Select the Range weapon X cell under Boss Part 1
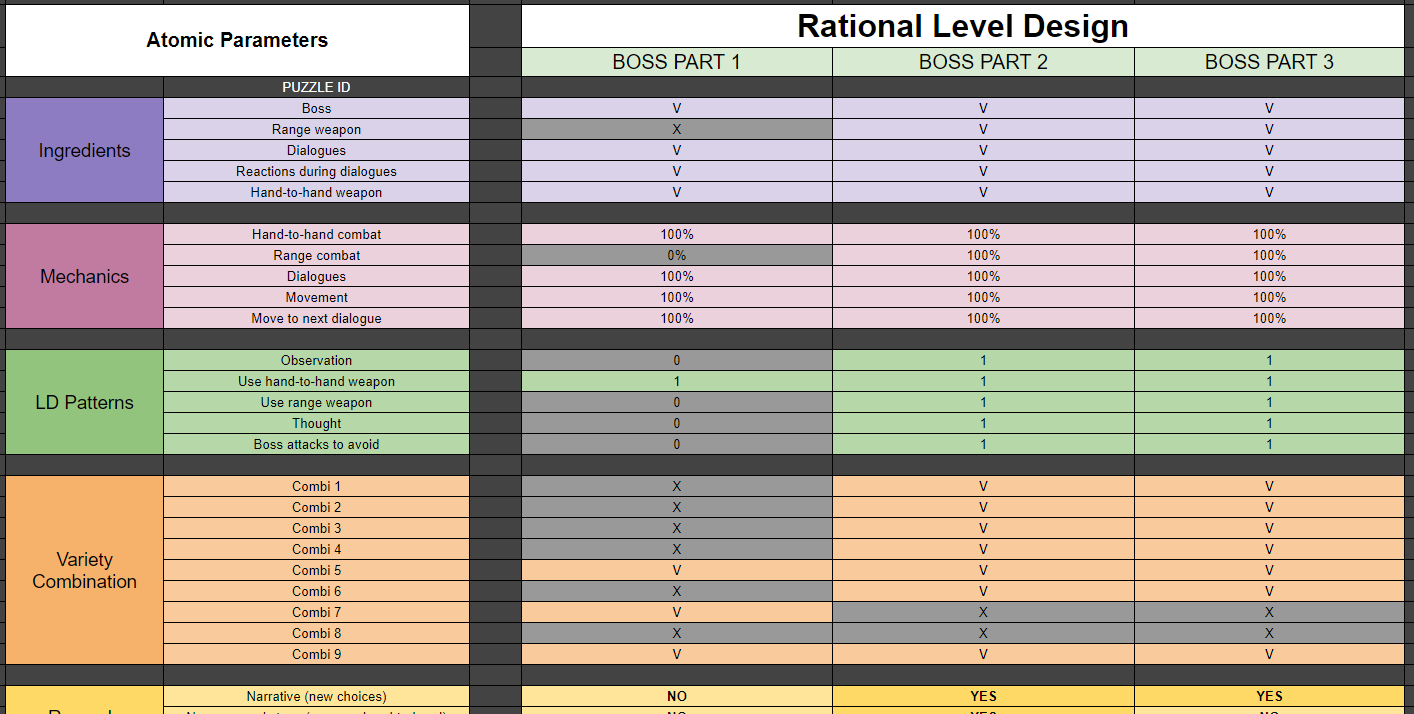The width and height of the screenshot is (1414, 714). click(x=677, y=129)
